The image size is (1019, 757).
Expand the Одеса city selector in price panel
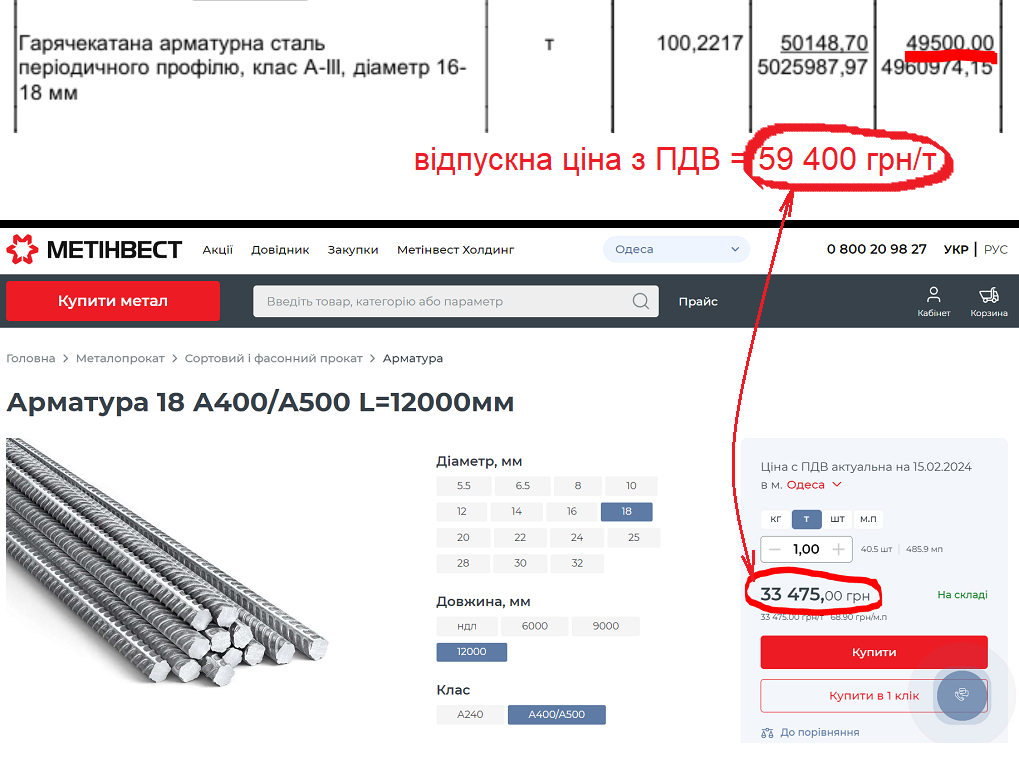point(814,485)
